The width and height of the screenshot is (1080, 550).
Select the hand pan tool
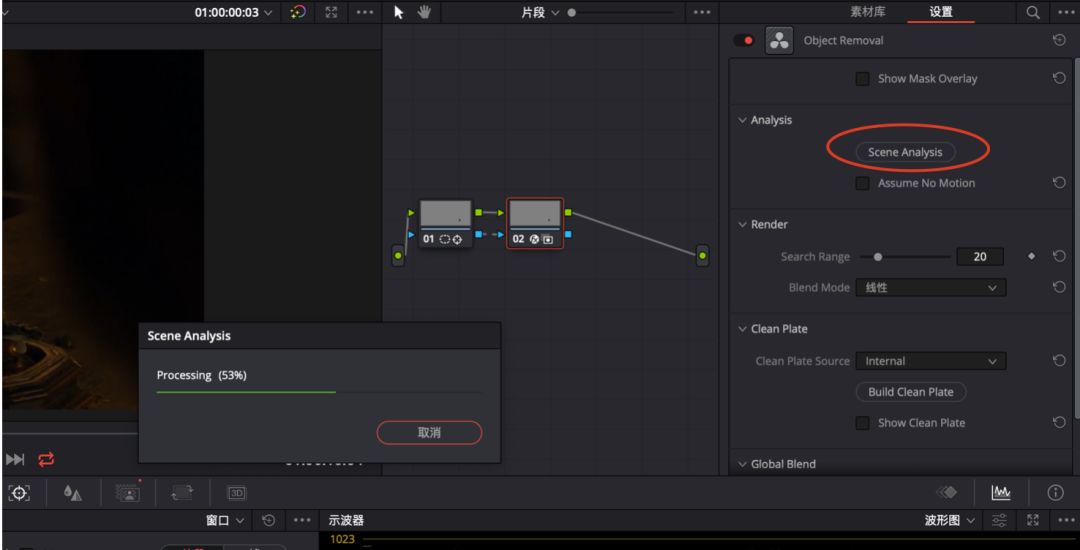424,12
